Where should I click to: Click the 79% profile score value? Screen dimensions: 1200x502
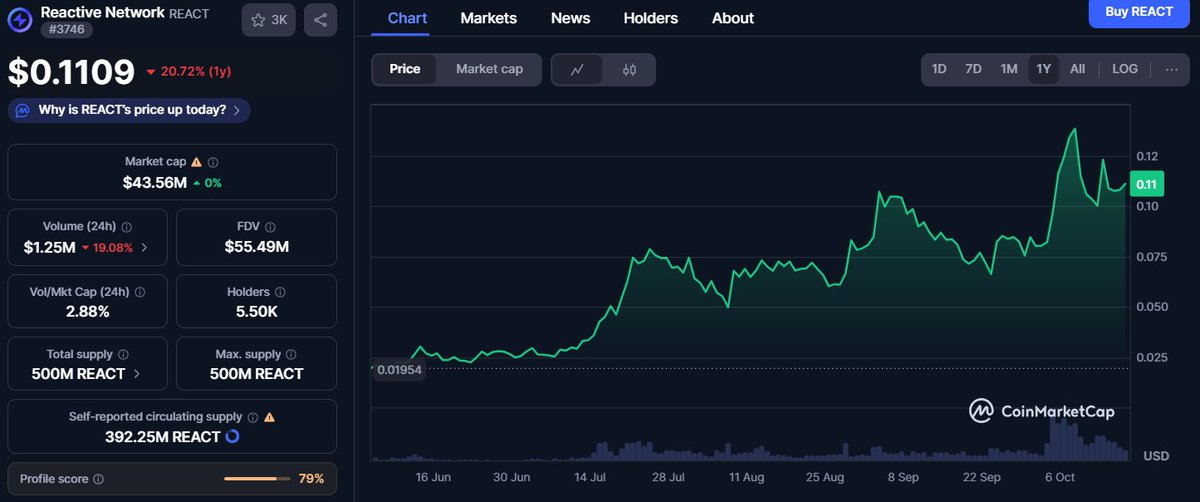pos(311,479)
